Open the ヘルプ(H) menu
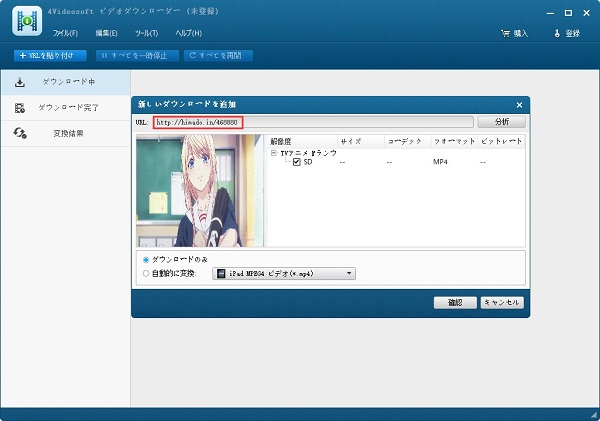600x421 pixels. point(189,33)
